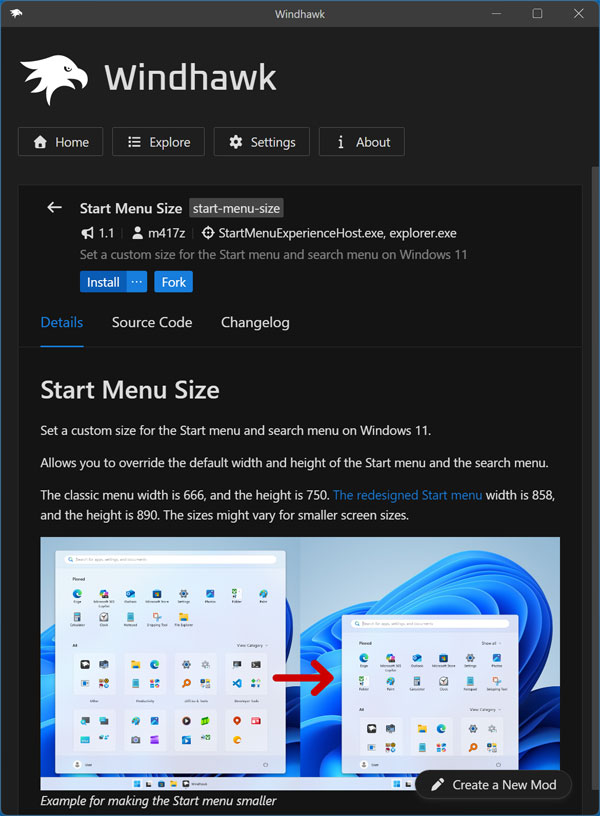600x816 pixels.
Task: Switch to the Changelog tab
Action: [255, 323]
